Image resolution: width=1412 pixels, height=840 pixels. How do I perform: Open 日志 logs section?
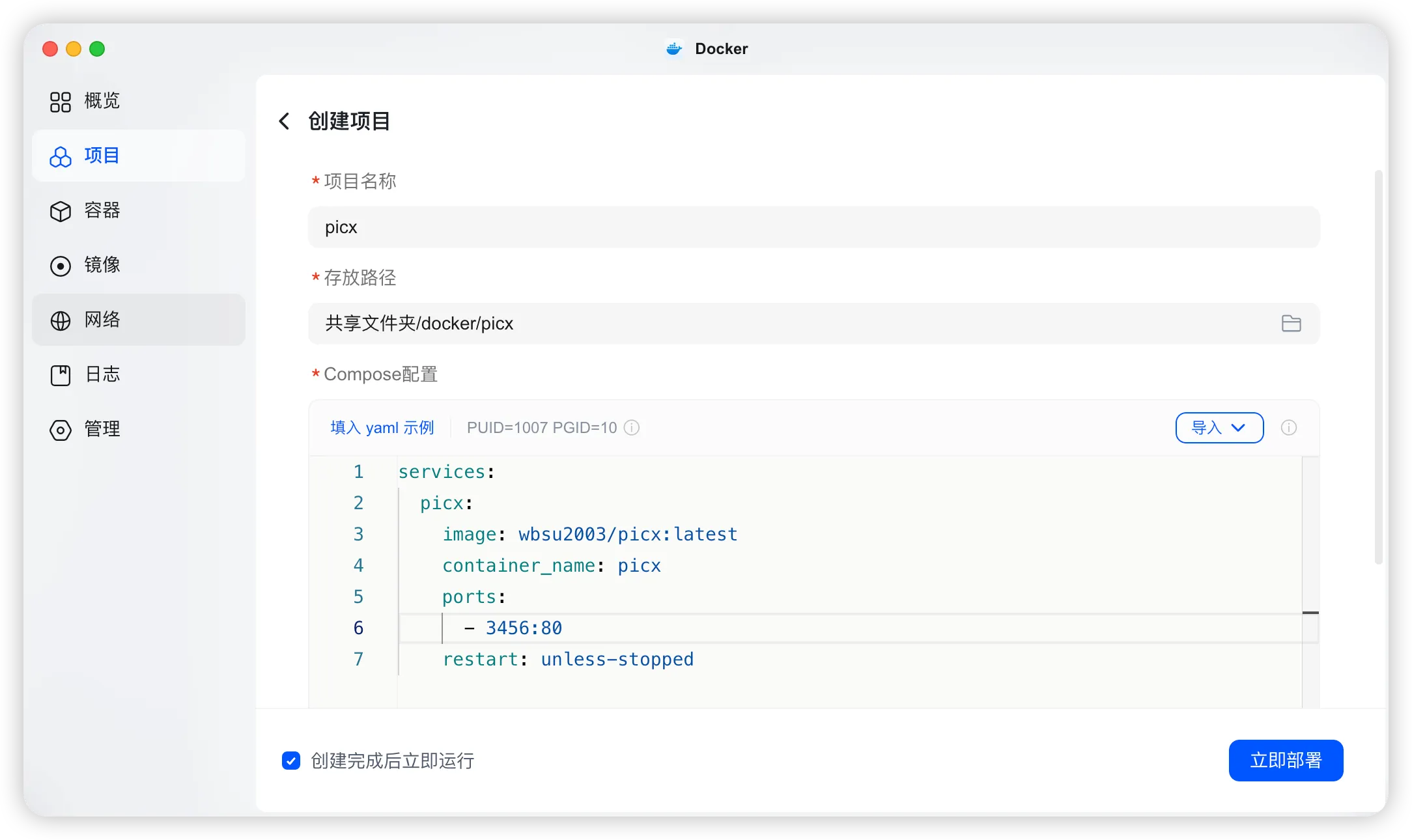point(139,375)
